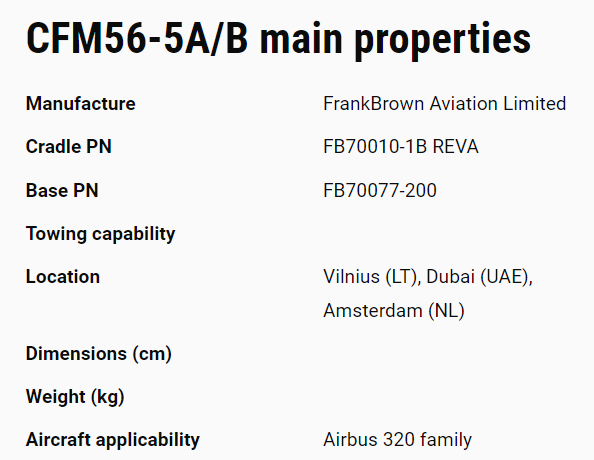Click the Airbus 320 family value
Image resolution: width=594 pixels, height=460 pixels.
click(397, 440)
